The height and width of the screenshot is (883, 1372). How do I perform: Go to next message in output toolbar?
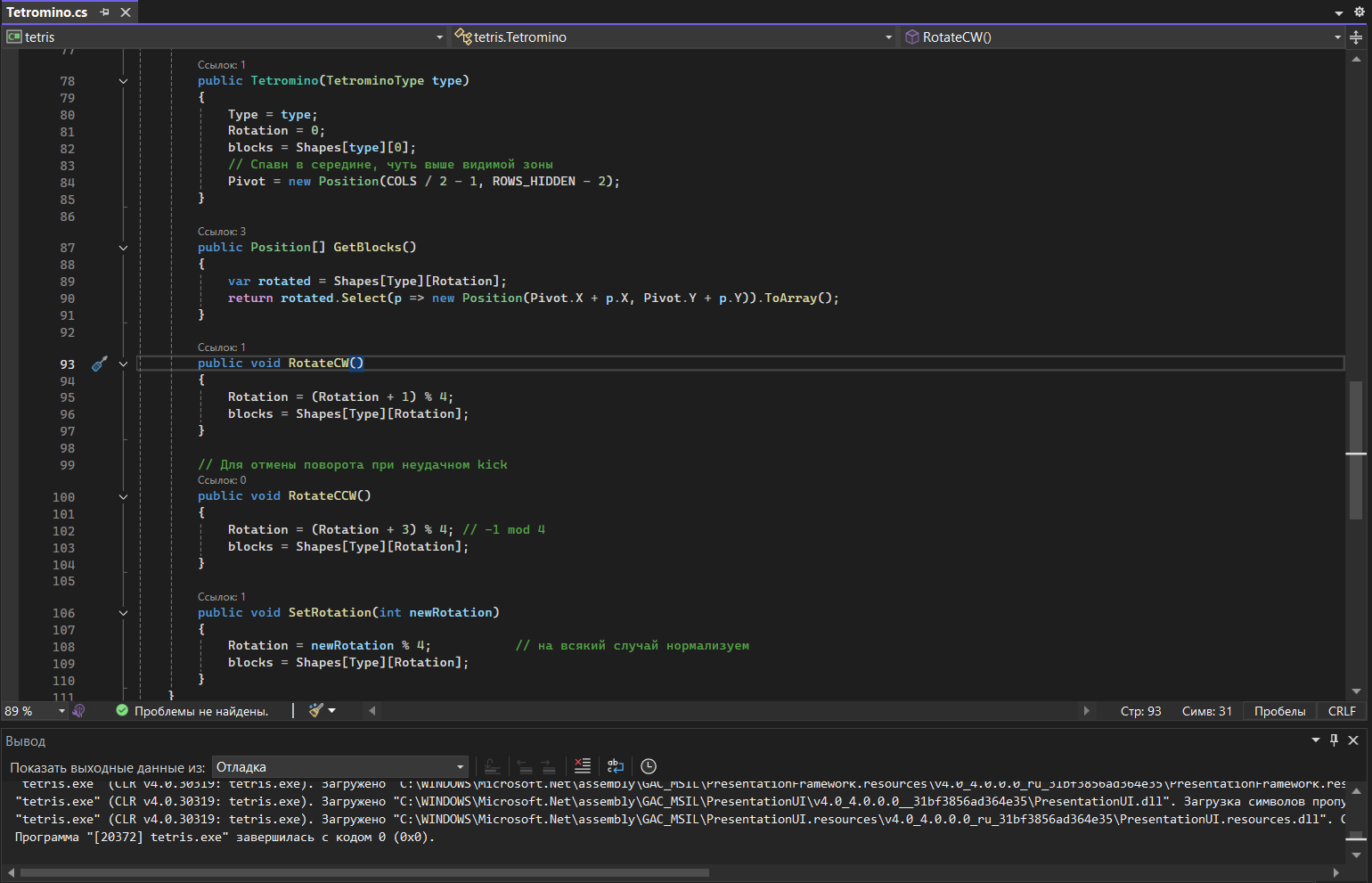(548, 766)
